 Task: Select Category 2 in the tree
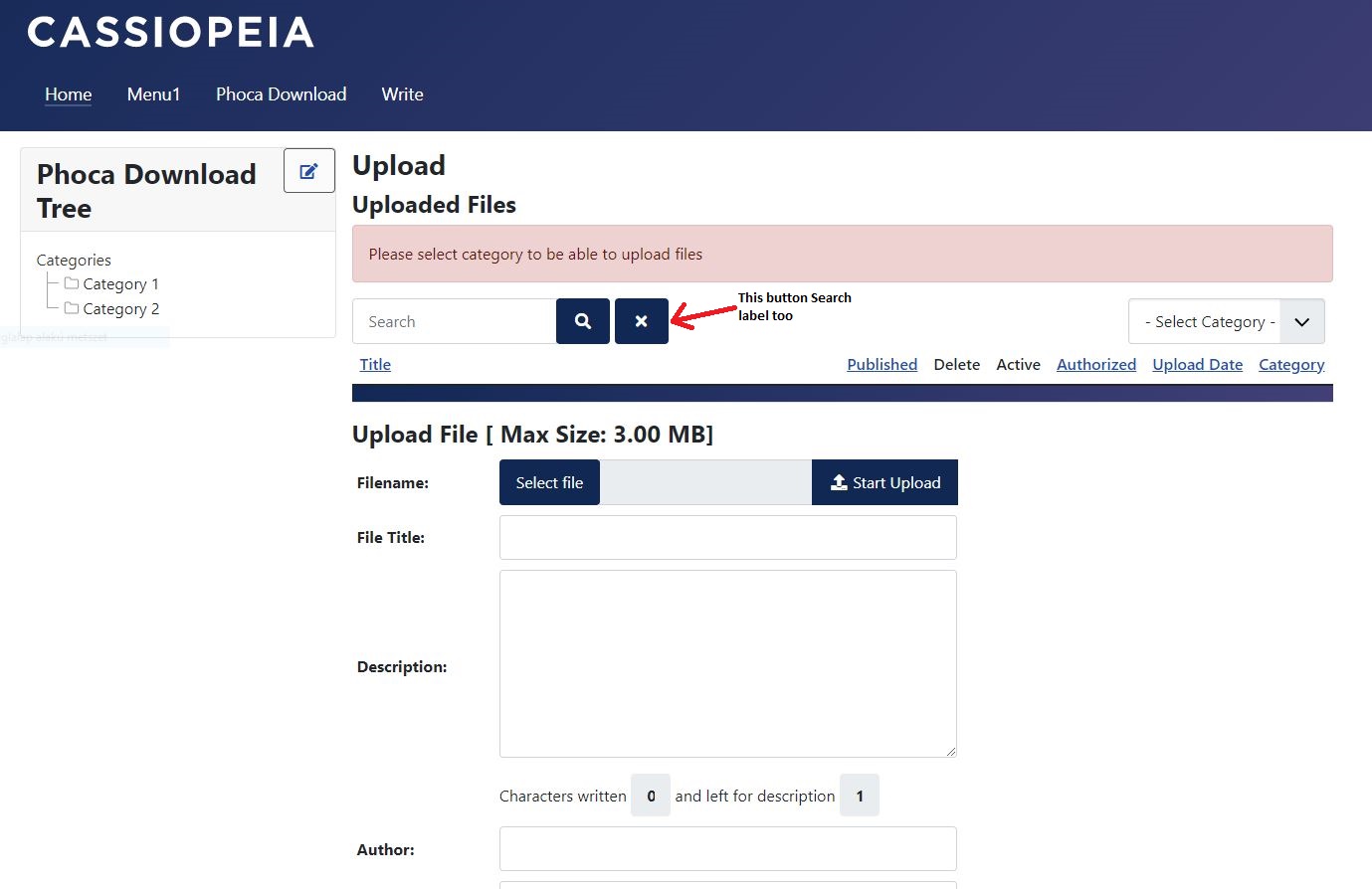[x=121, y=309]
